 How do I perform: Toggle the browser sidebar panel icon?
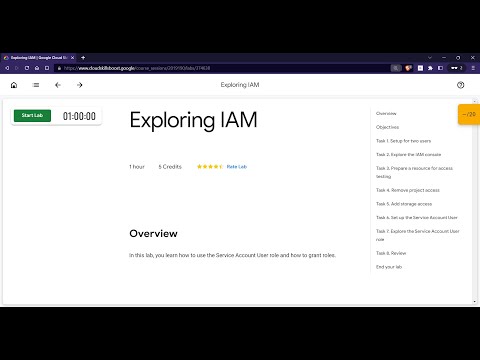440,68
